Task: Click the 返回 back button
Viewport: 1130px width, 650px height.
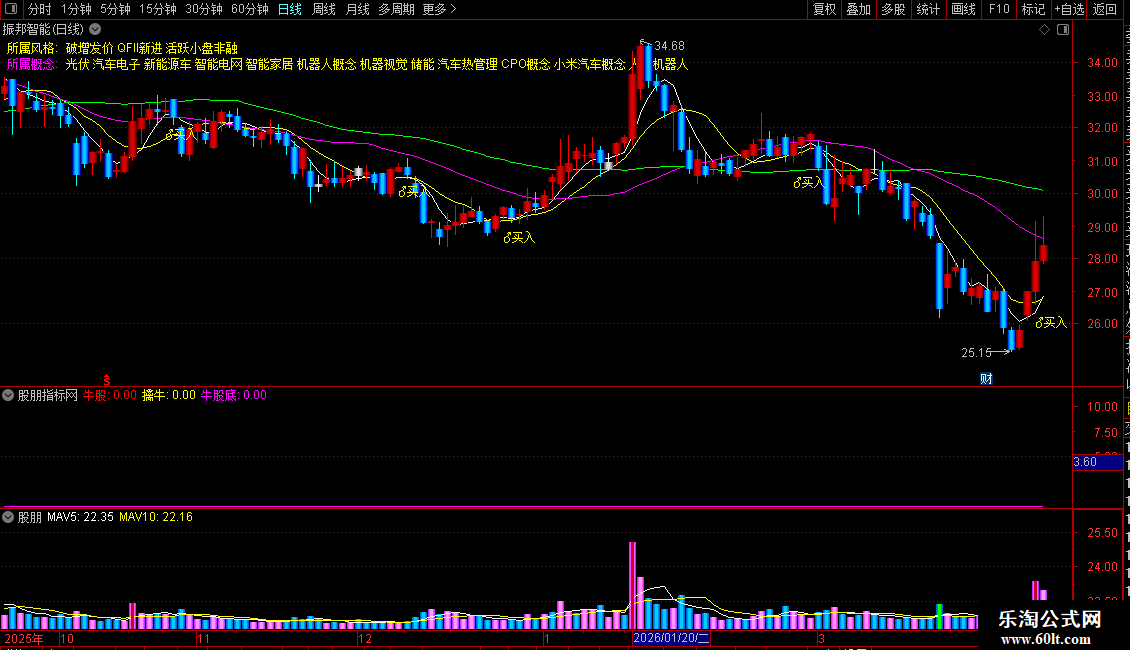Action: coord(1104,9)
